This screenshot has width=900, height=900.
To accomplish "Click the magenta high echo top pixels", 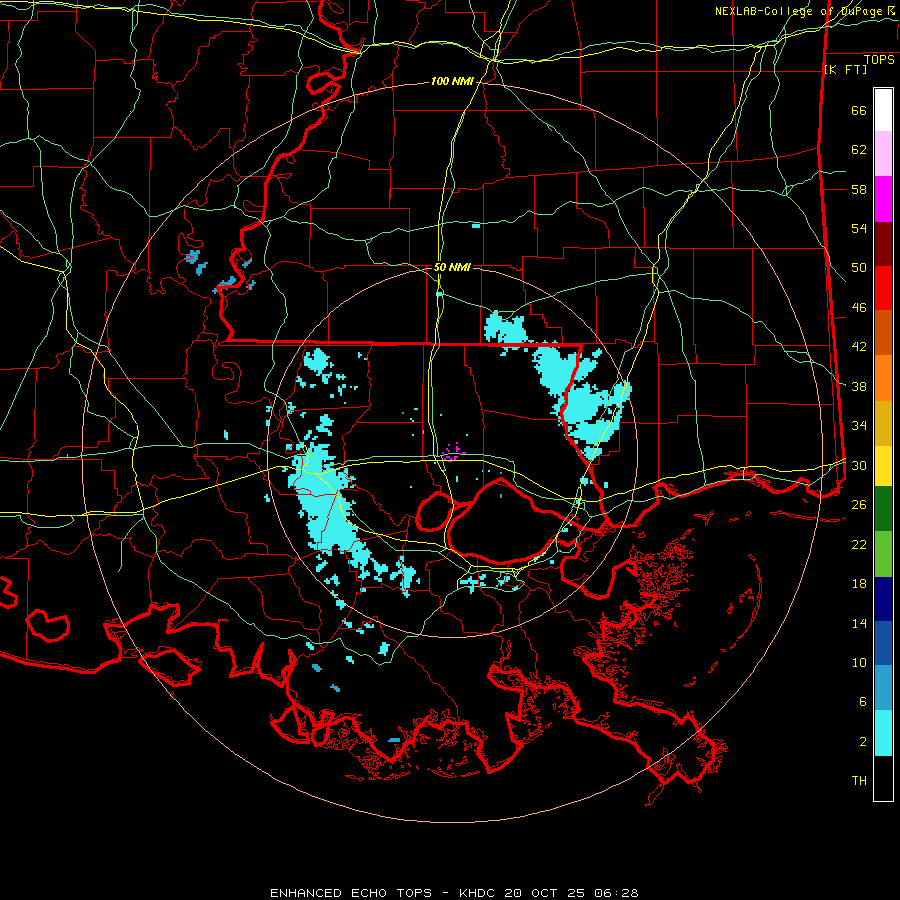I will 453,452.
